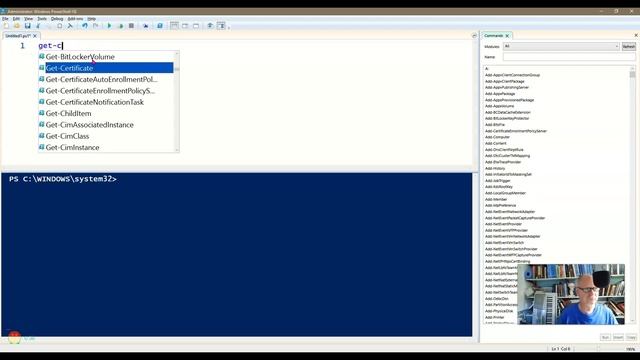Screen dimensions: 640x360
Task: Select Add-AppvPublishingServer in Commands list
Action: click(x=507, y=87)
